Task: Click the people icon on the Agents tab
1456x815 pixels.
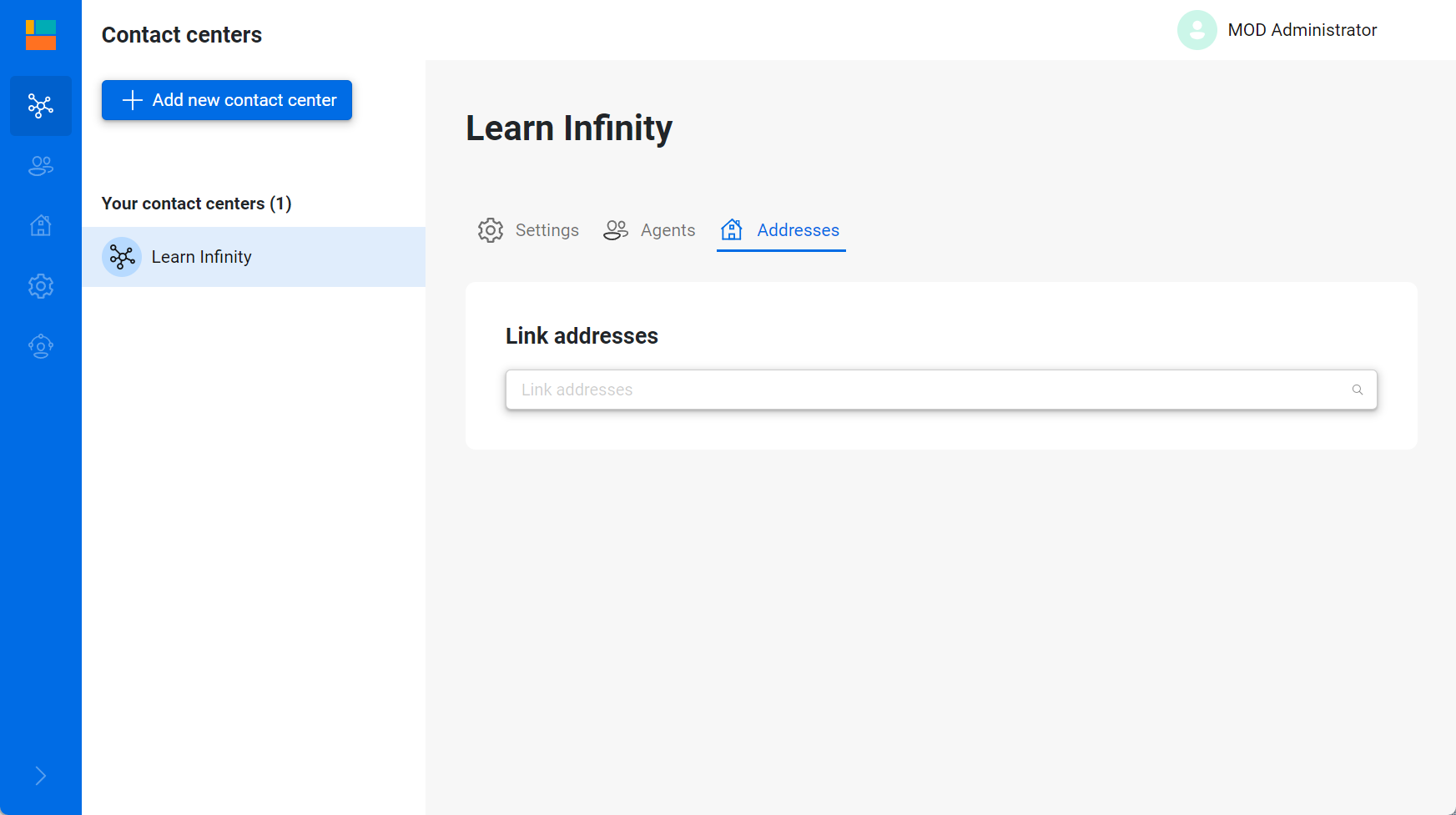Action: 616,230
